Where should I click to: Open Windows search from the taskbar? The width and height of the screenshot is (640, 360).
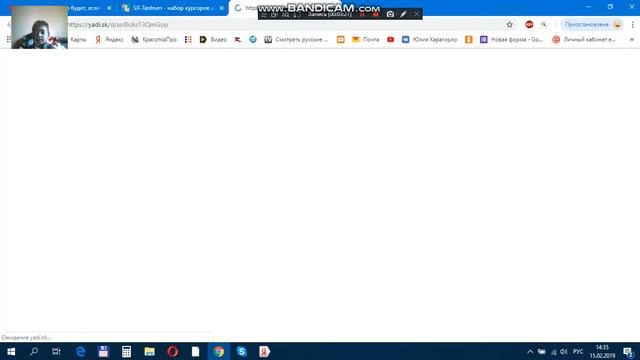pyautogui.click(x=34, y=351)
